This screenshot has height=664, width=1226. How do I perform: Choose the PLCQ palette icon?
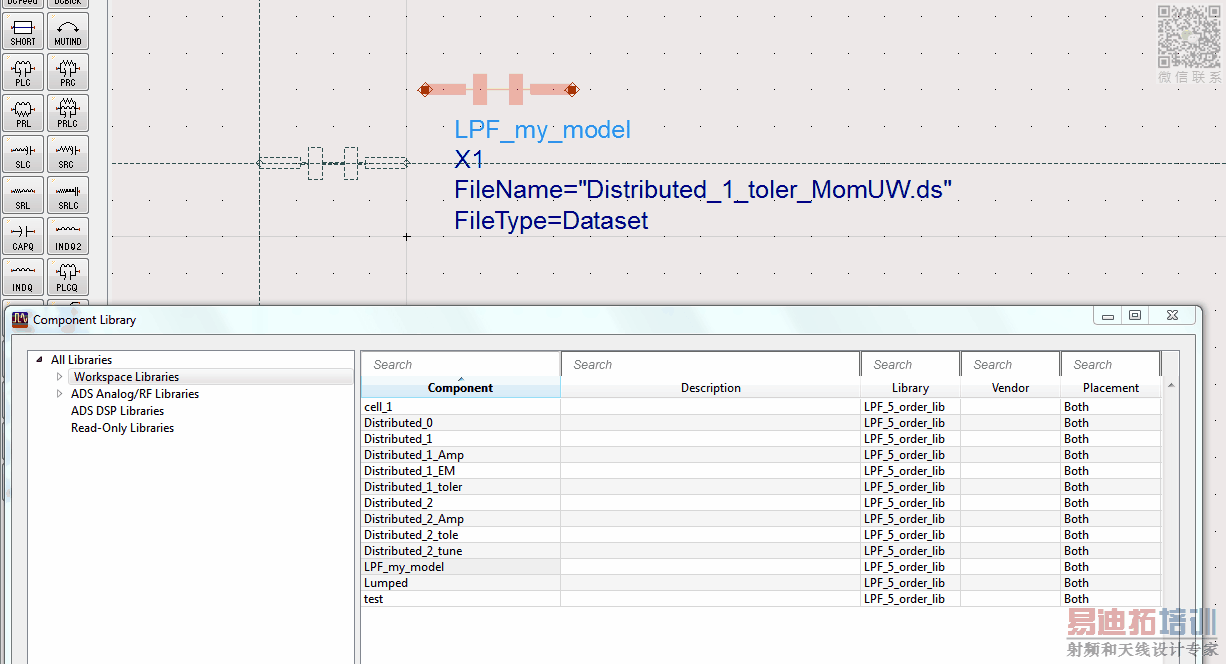(68, 278)
